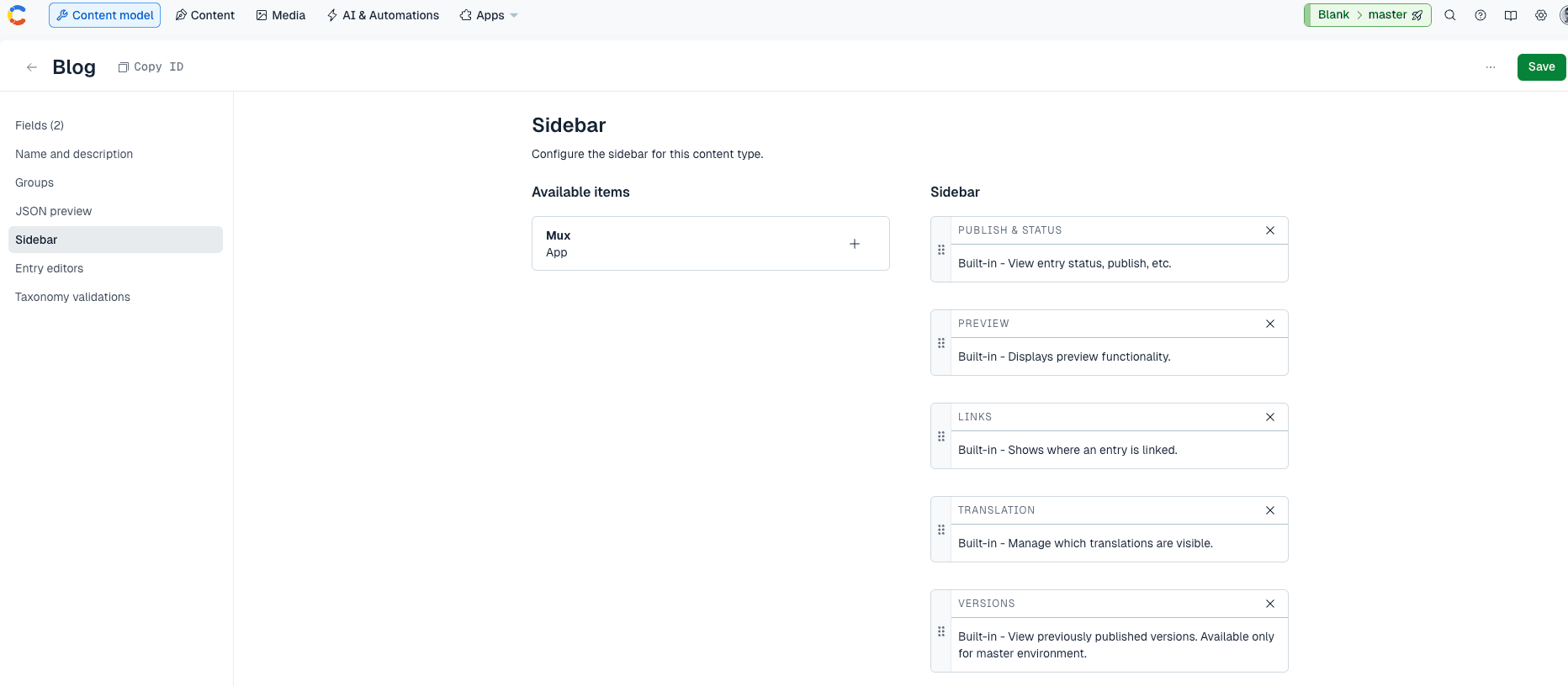This screenshot has height=686, width=1568.
Task: Open the Entry editors section
Action: pos(50,268)
